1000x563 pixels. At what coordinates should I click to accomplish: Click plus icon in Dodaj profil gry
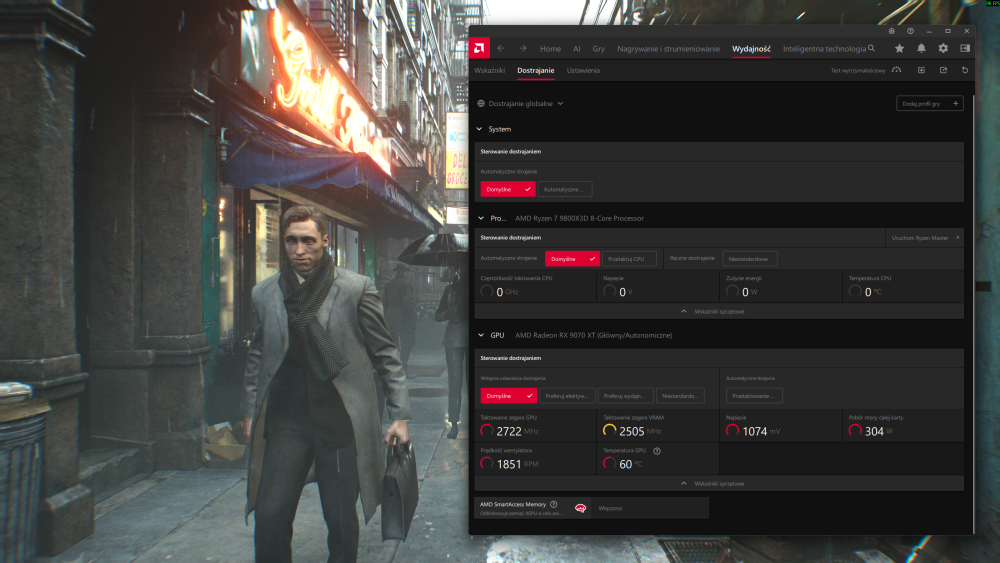955,103
